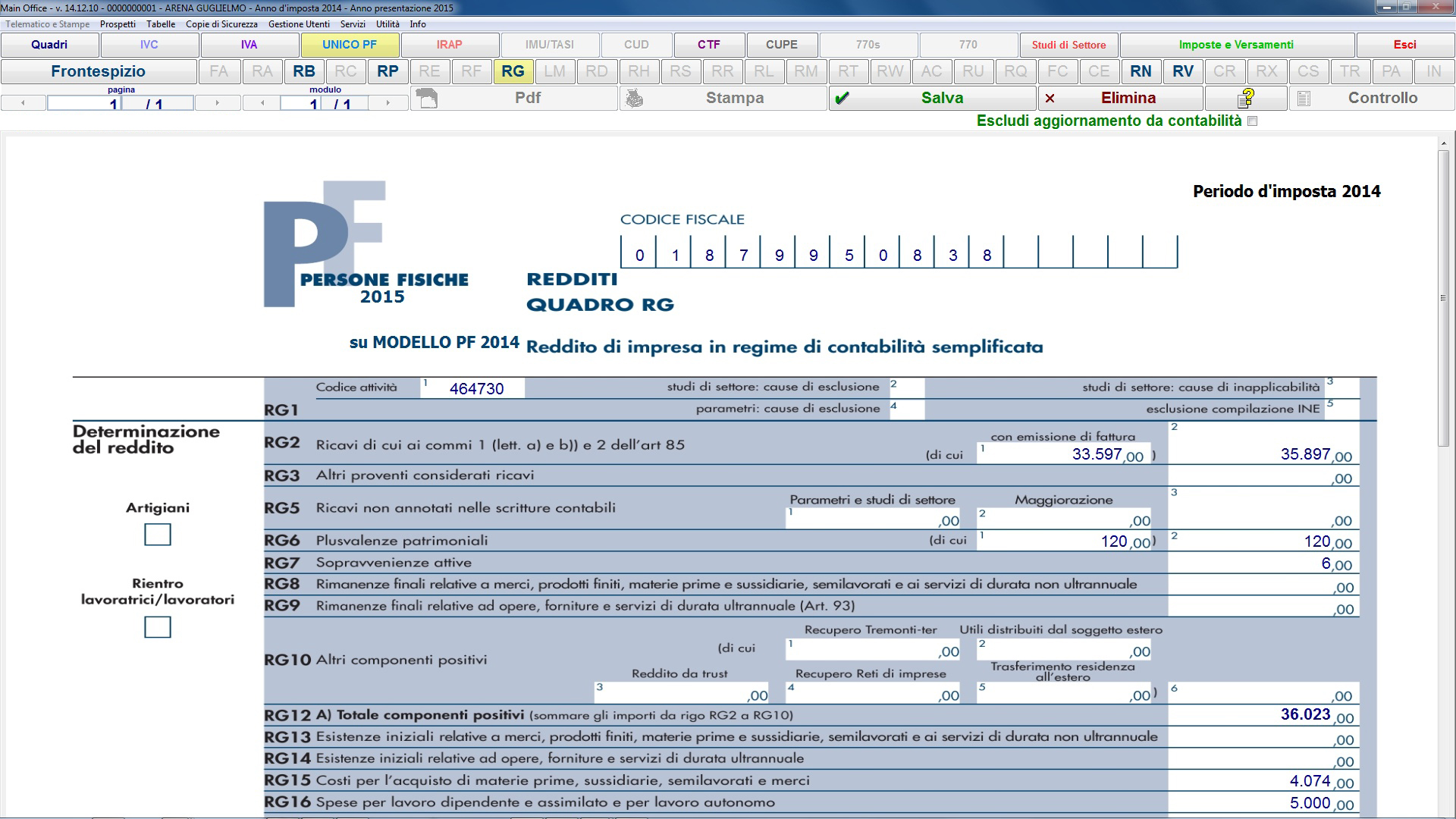Click RG10 Reddito da trust field

pos(682,693)
